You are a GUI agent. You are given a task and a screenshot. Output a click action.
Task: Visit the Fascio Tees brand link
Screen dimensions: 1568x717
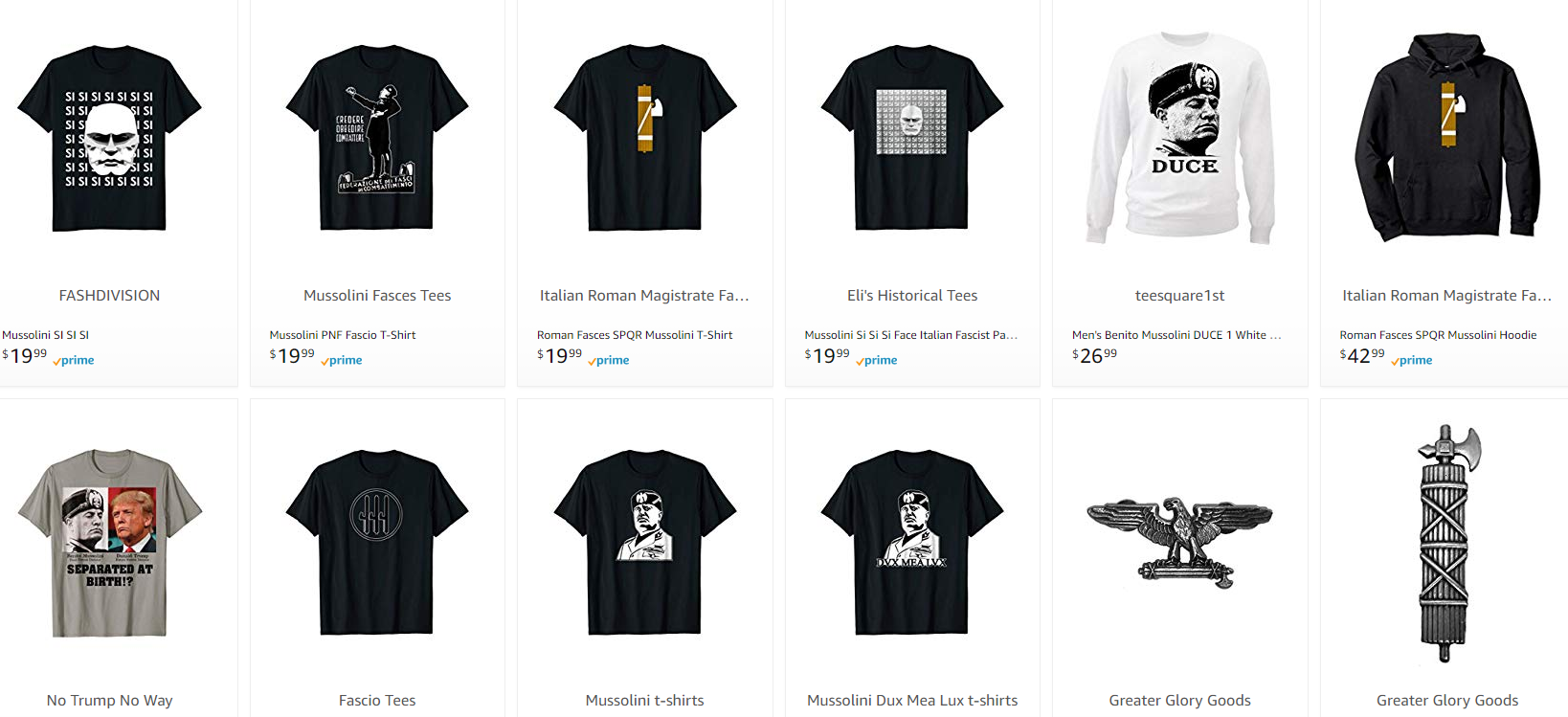tap(377, 701)
